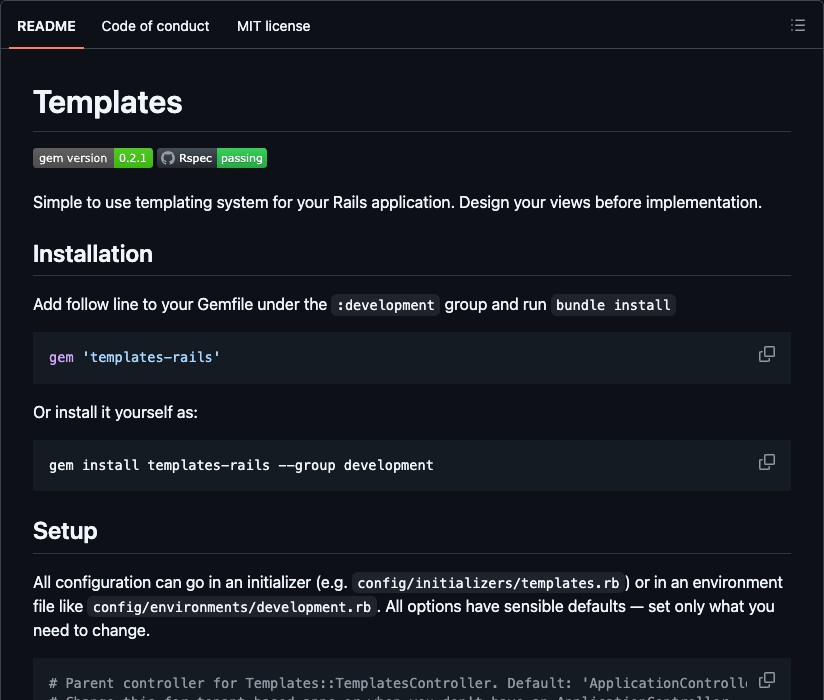Select the README tab
The height and width of the screenshot is (700, 824).
(x=46, y=26)
